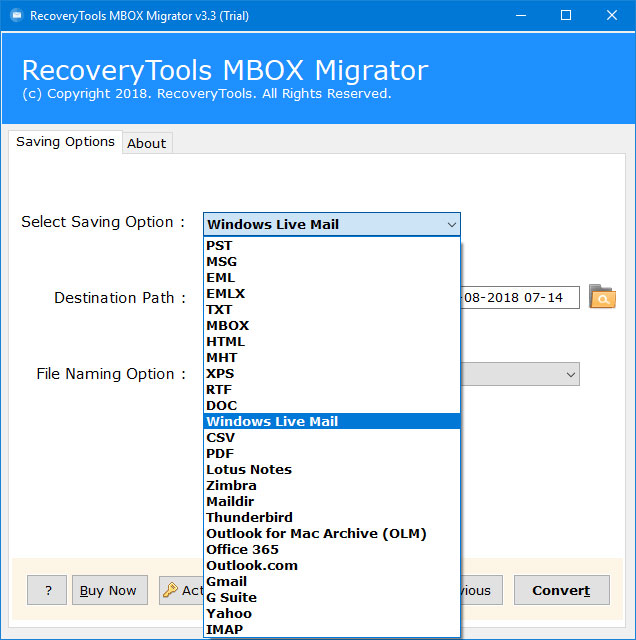Open the Select Saving Option combo box arrow
636x640 pixels.
[451, 224]
